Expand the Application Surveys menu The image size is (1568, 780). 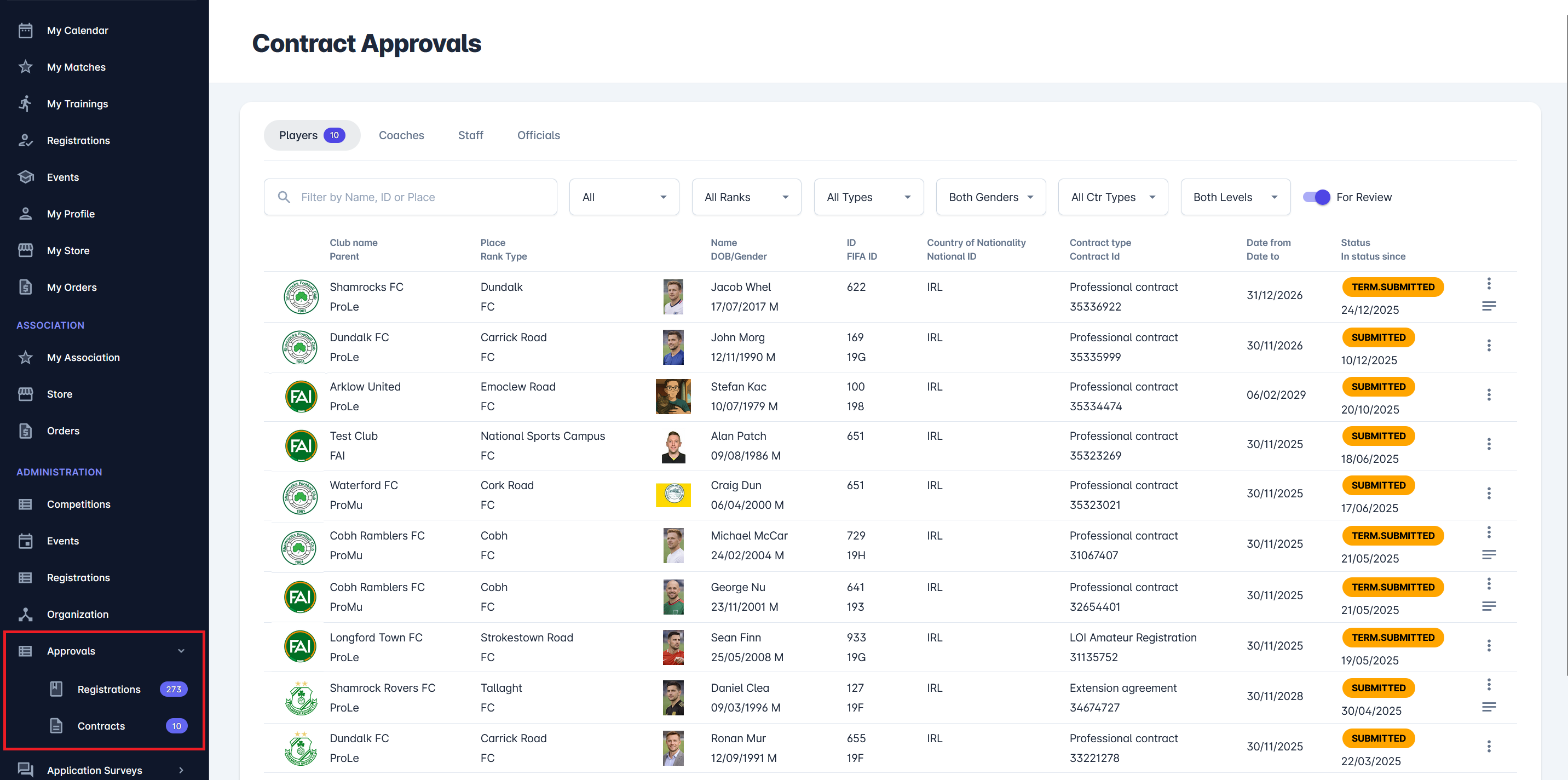(181, 770)
